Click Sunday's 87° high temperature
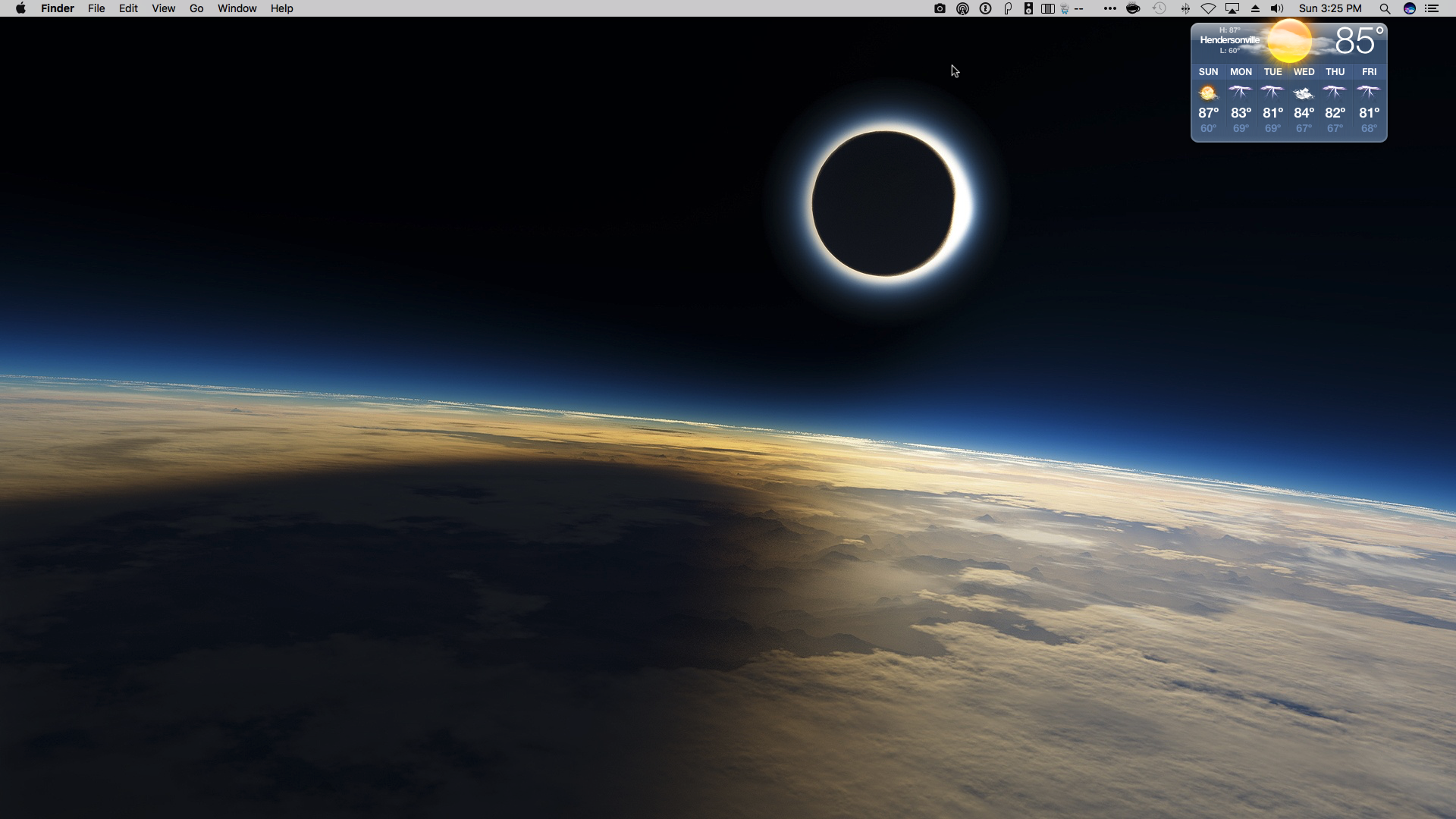The width and height of the screenshot is (1456, 819). 1208,113
